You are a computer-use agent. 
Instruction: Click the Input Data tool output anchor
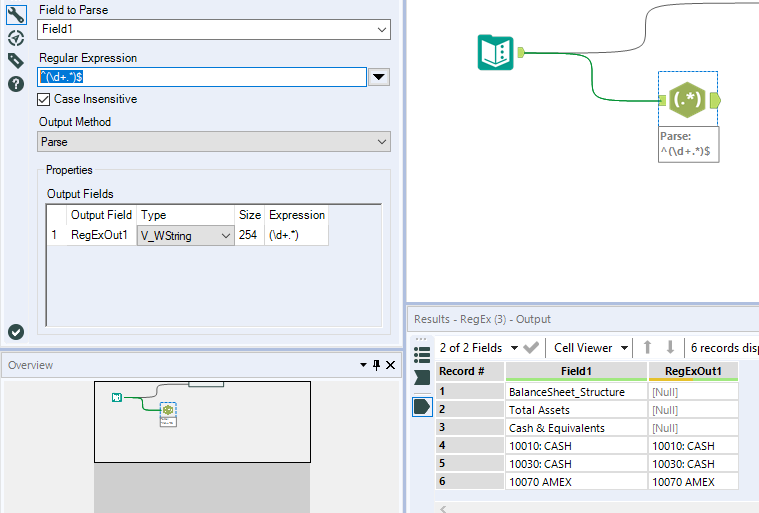coord(521,52)
